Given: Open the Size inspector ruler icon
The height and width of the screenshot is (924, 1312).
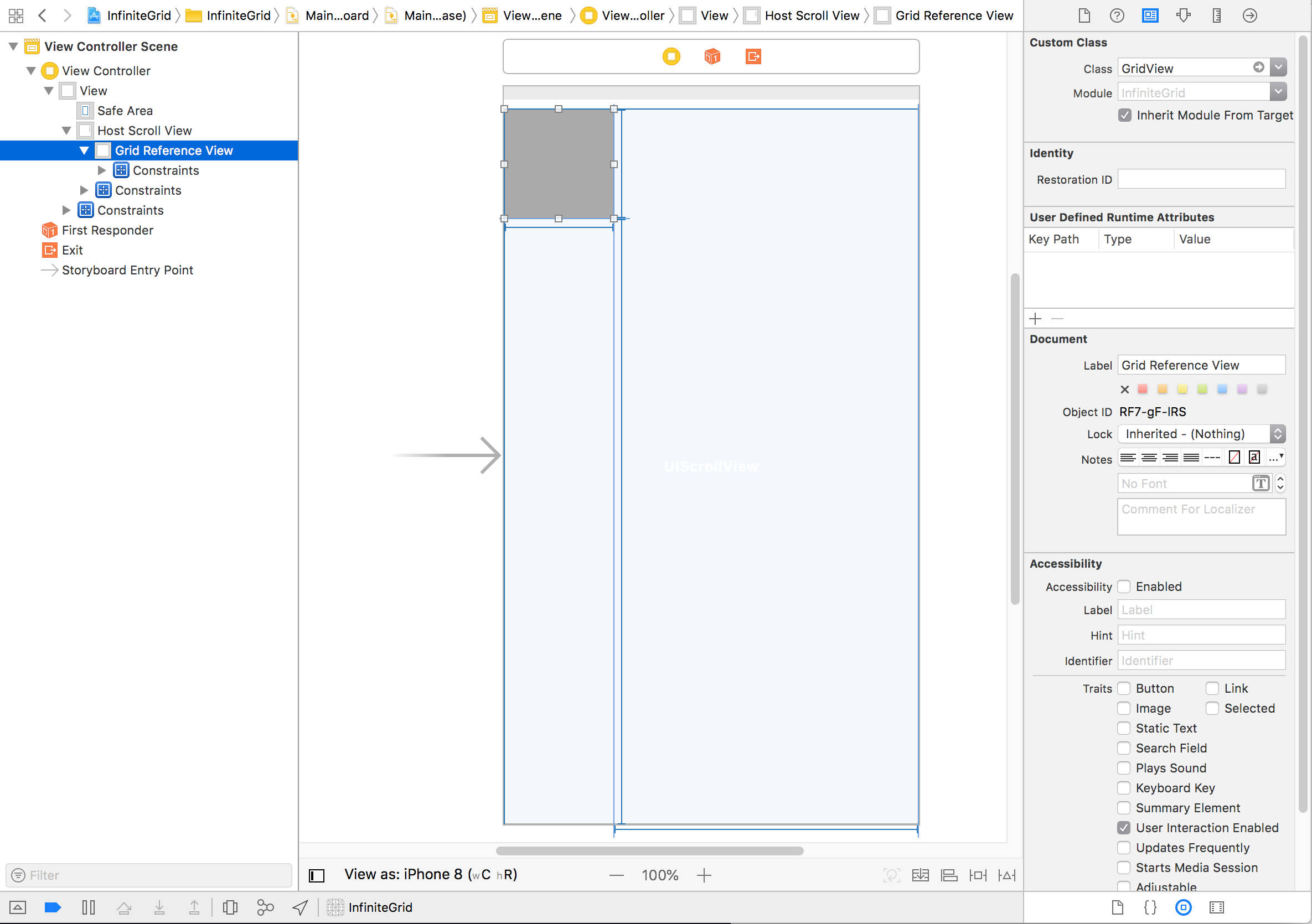Looking at the screenshot, I should [x=1216, y=15].
